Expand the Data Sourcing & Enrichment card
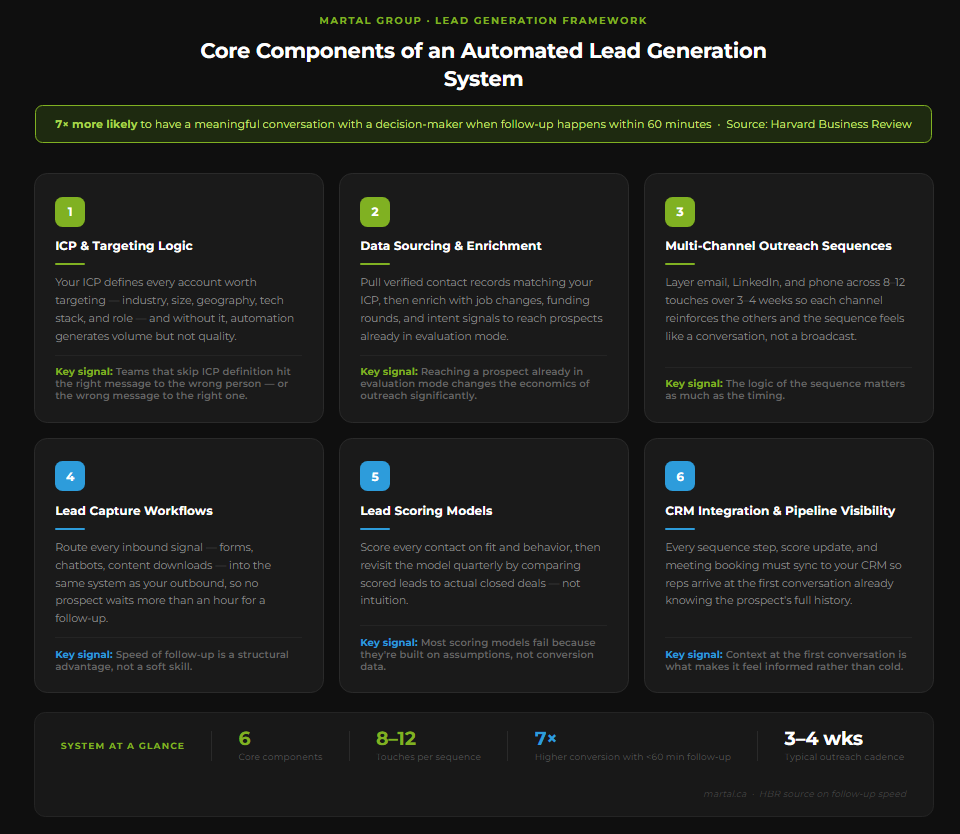960x834 pixels. [x=451, y=246]
